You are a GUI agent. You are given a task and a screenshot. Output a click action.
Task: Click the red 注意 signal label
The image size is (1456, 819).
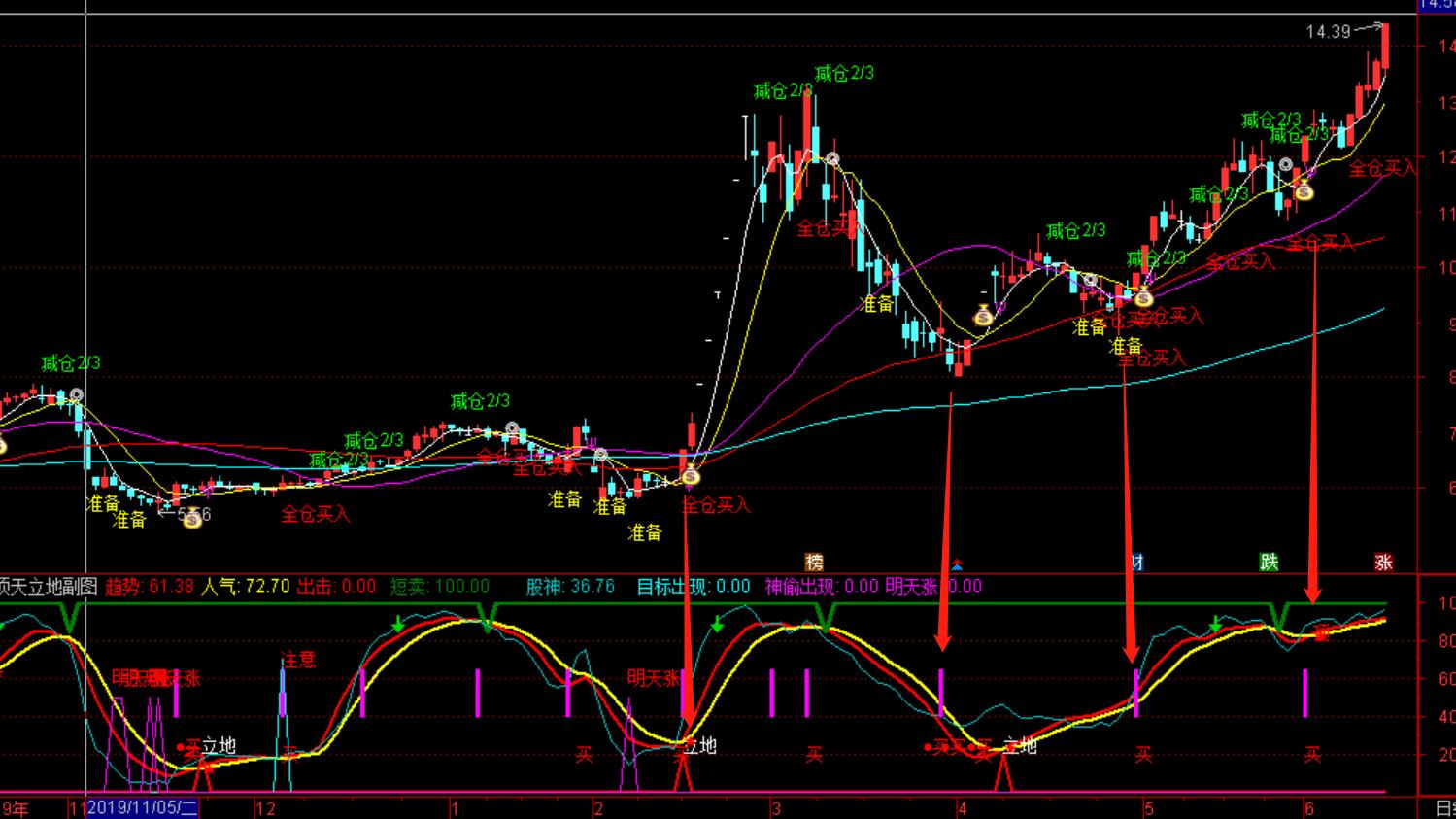coord(298,660)
